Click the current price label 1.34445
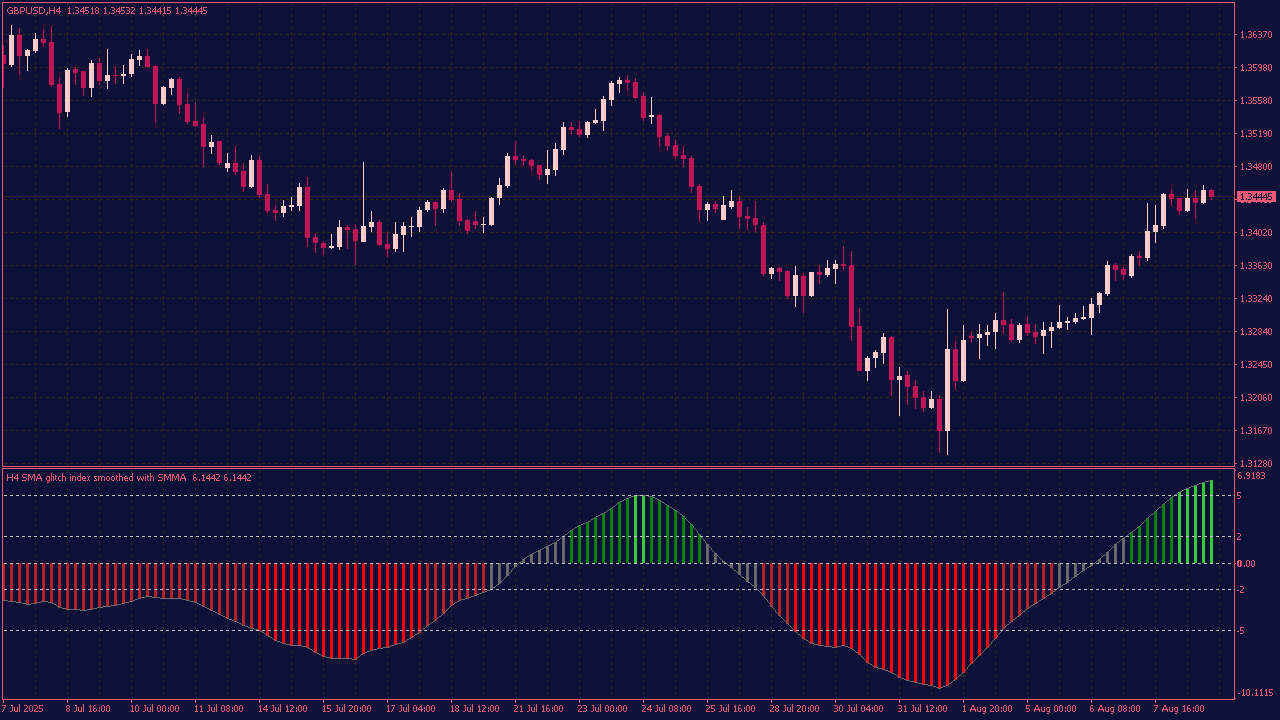 [x=1256, y=197]
